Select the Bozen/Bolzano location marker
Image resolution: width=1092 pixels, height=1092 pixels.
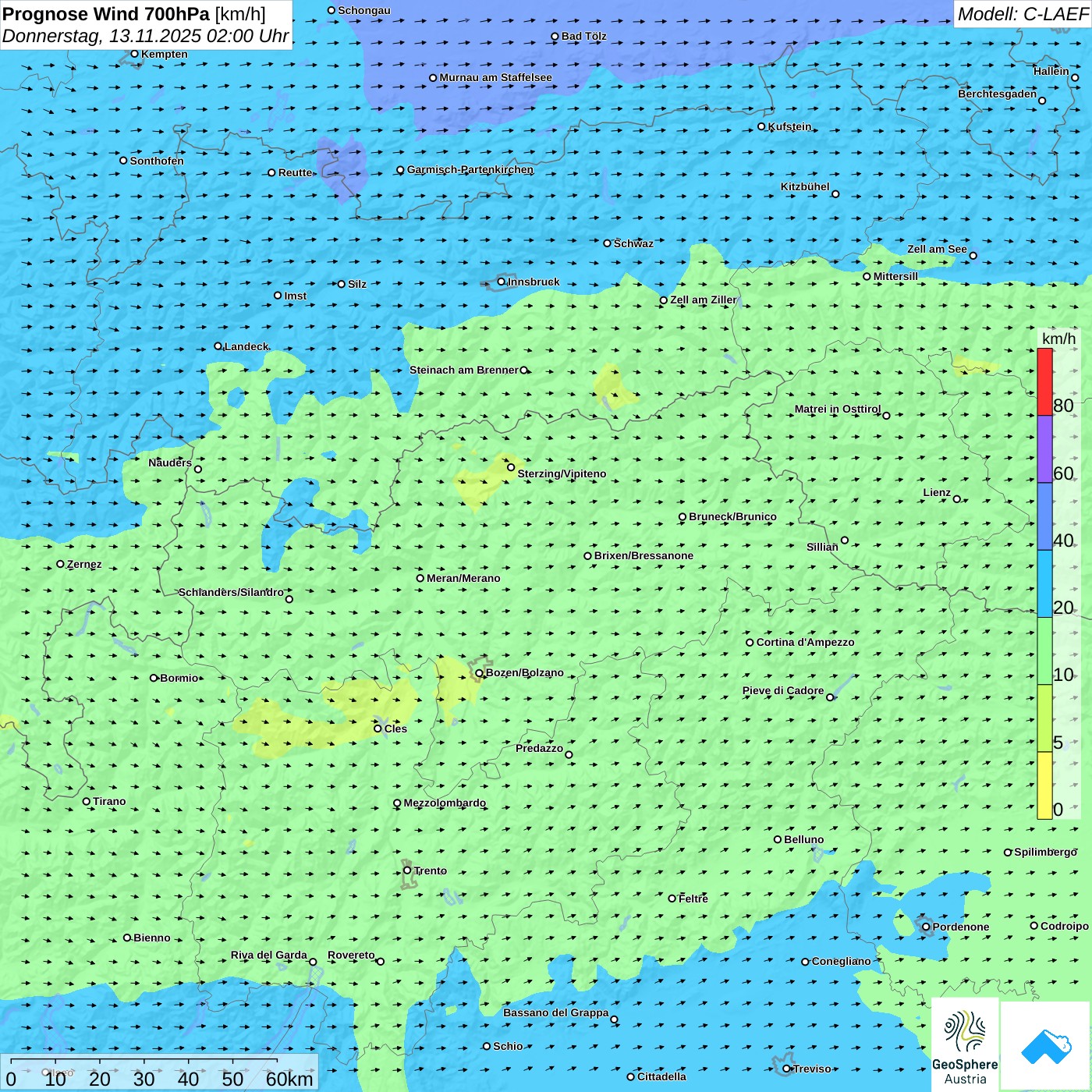pyautogui.click(x=479, y=673)
